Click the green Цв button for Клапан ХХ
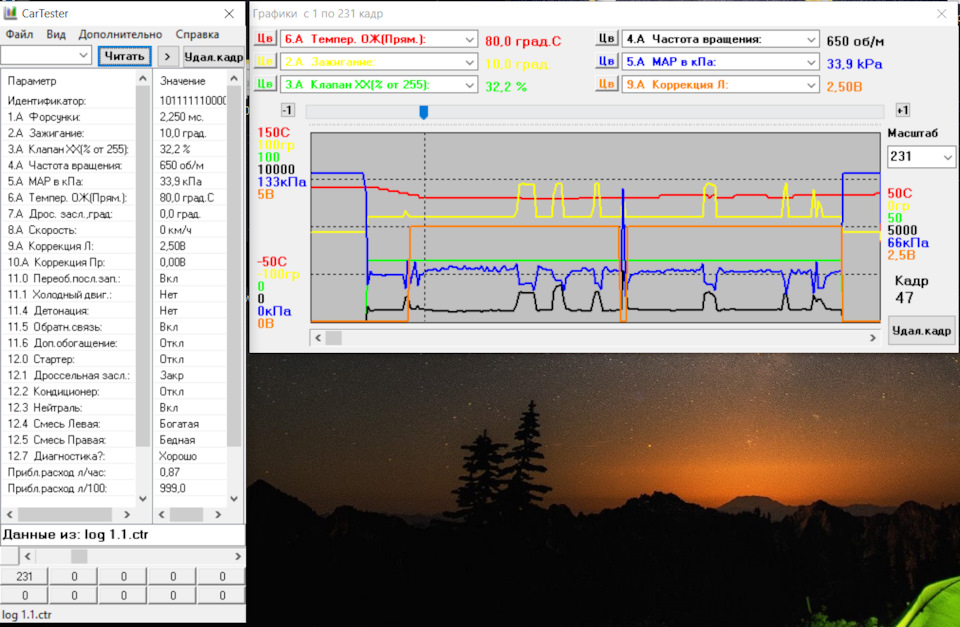This screenshot has width=960, height=627. pos(265,85)
